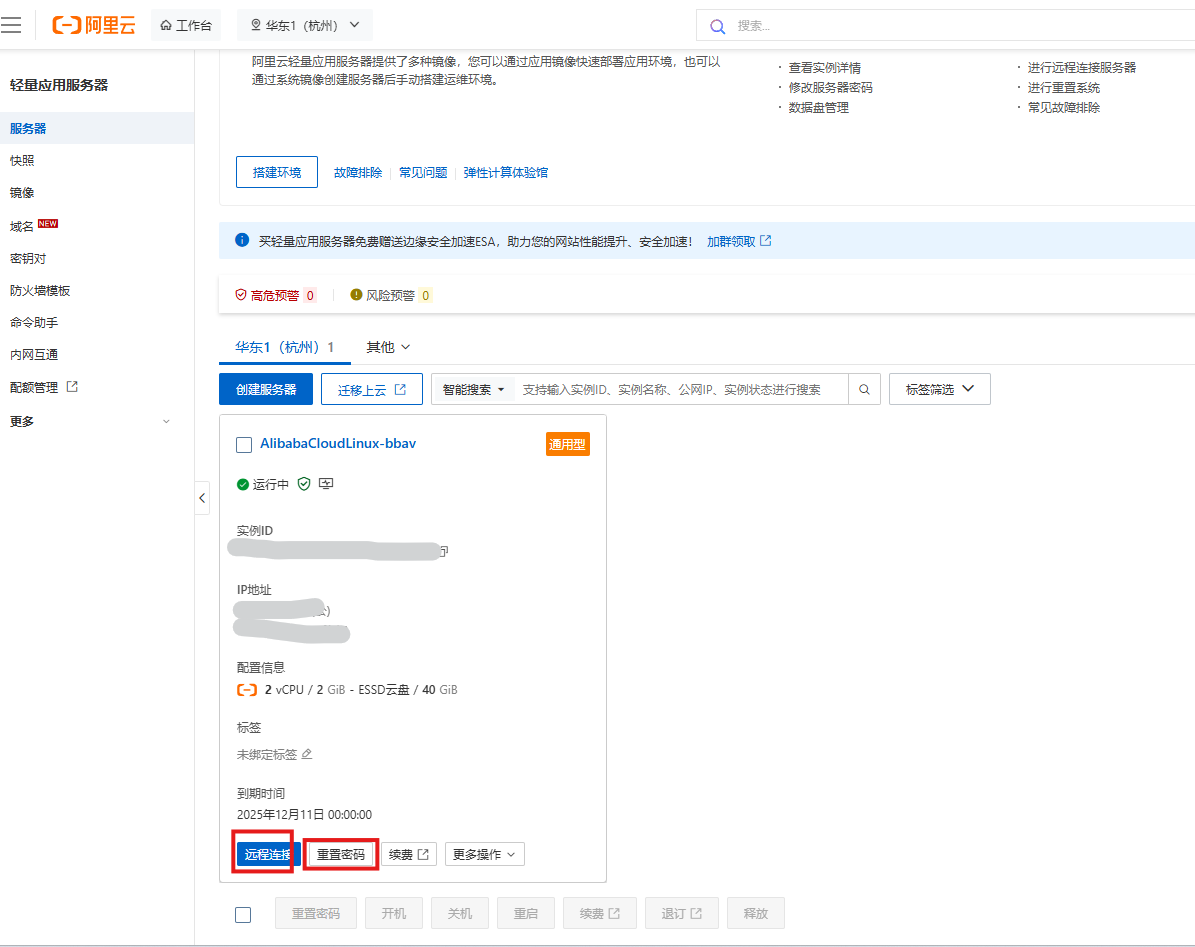
Task: Click the 风险预警 warning indicator
Action: pos(391,295)
